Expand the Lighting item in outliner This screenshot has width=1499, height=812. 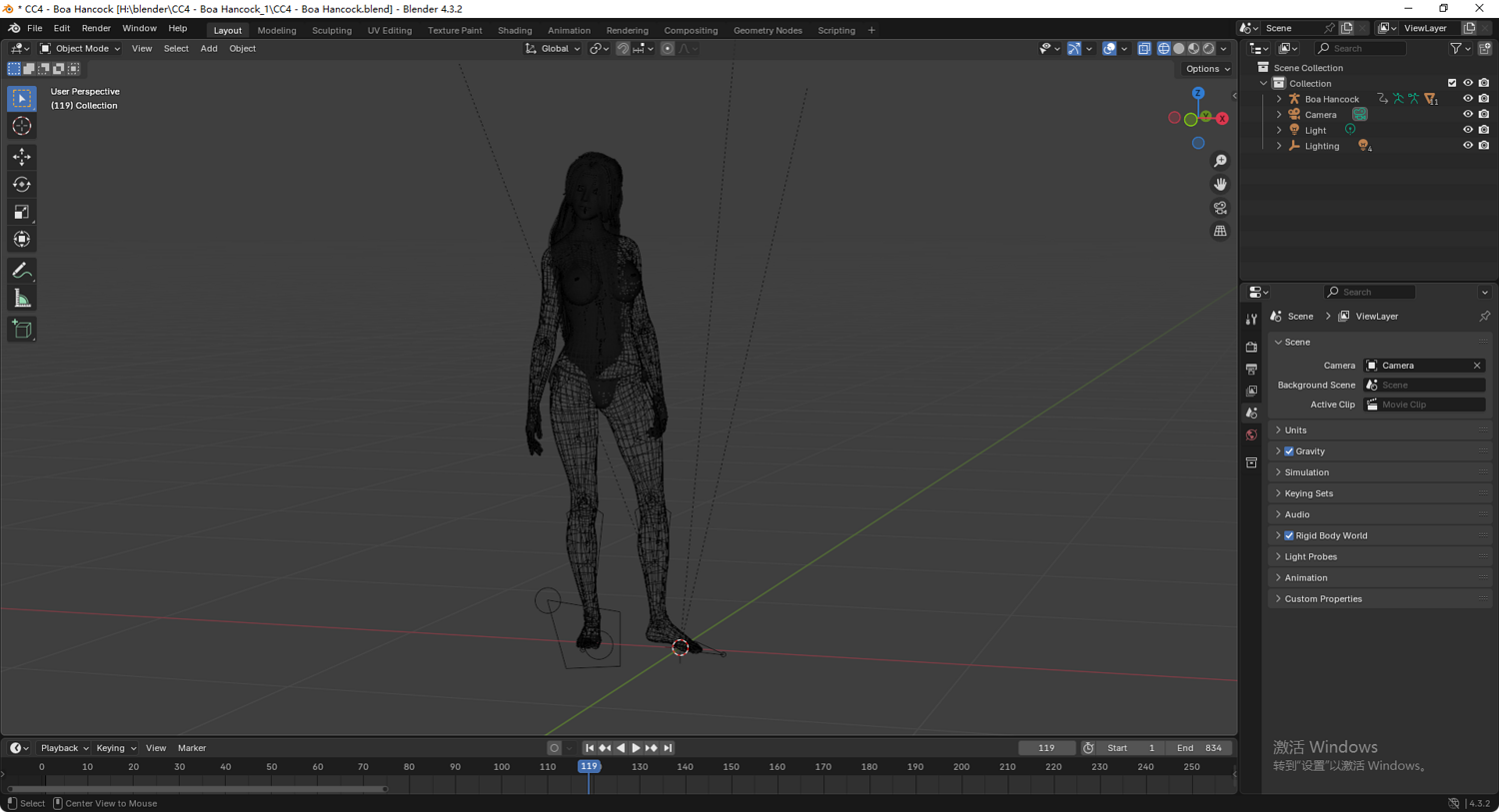click(x=1279, y=146)
